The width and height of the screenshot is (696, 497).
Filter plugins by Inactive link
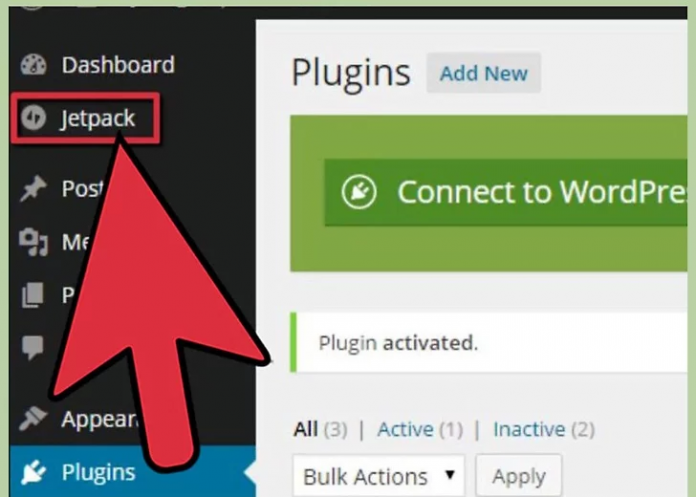click(x=529, y=430)
